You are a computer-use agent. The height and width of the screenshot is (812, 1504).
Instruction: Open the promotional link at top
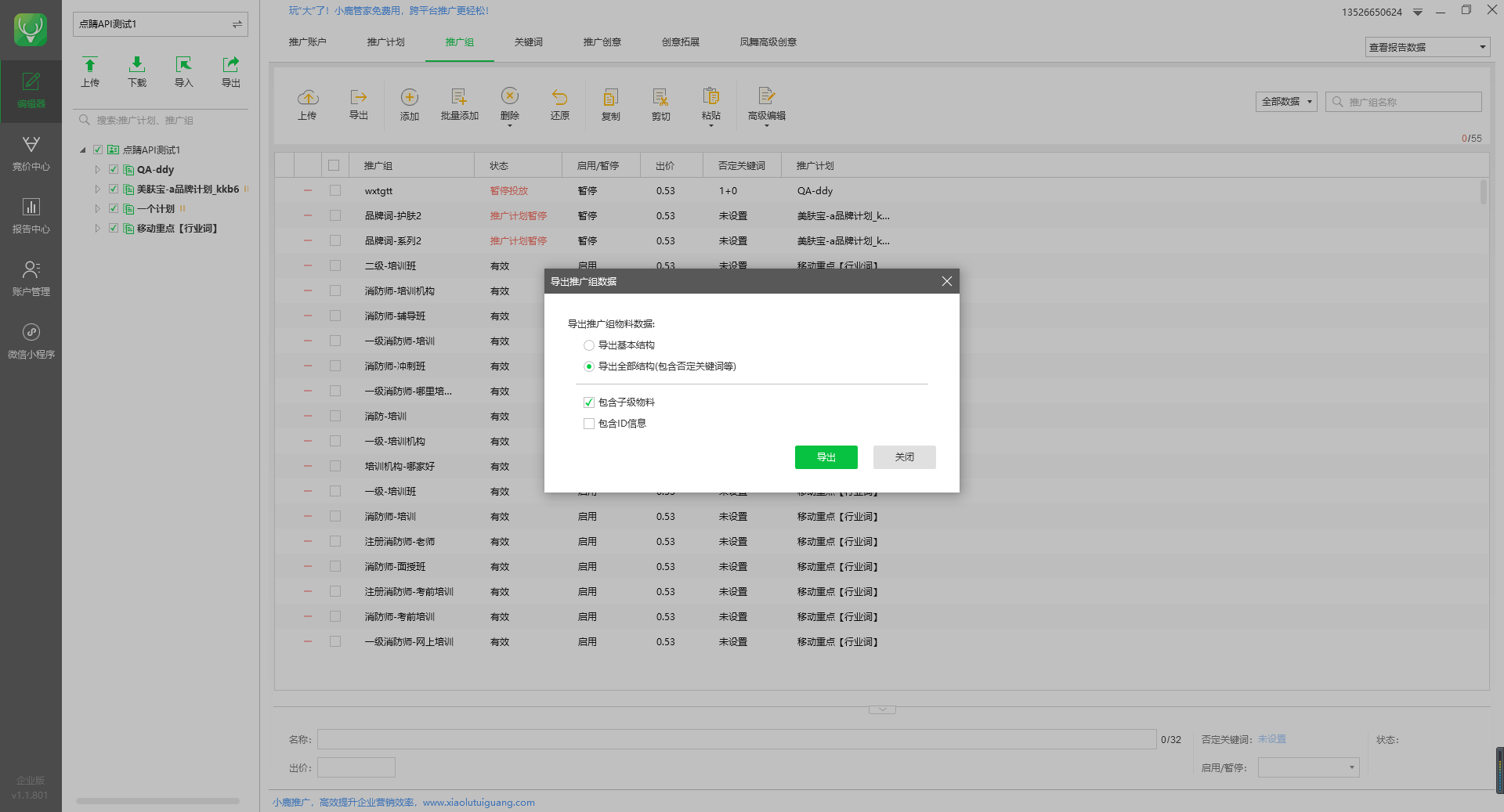[389, 11]
